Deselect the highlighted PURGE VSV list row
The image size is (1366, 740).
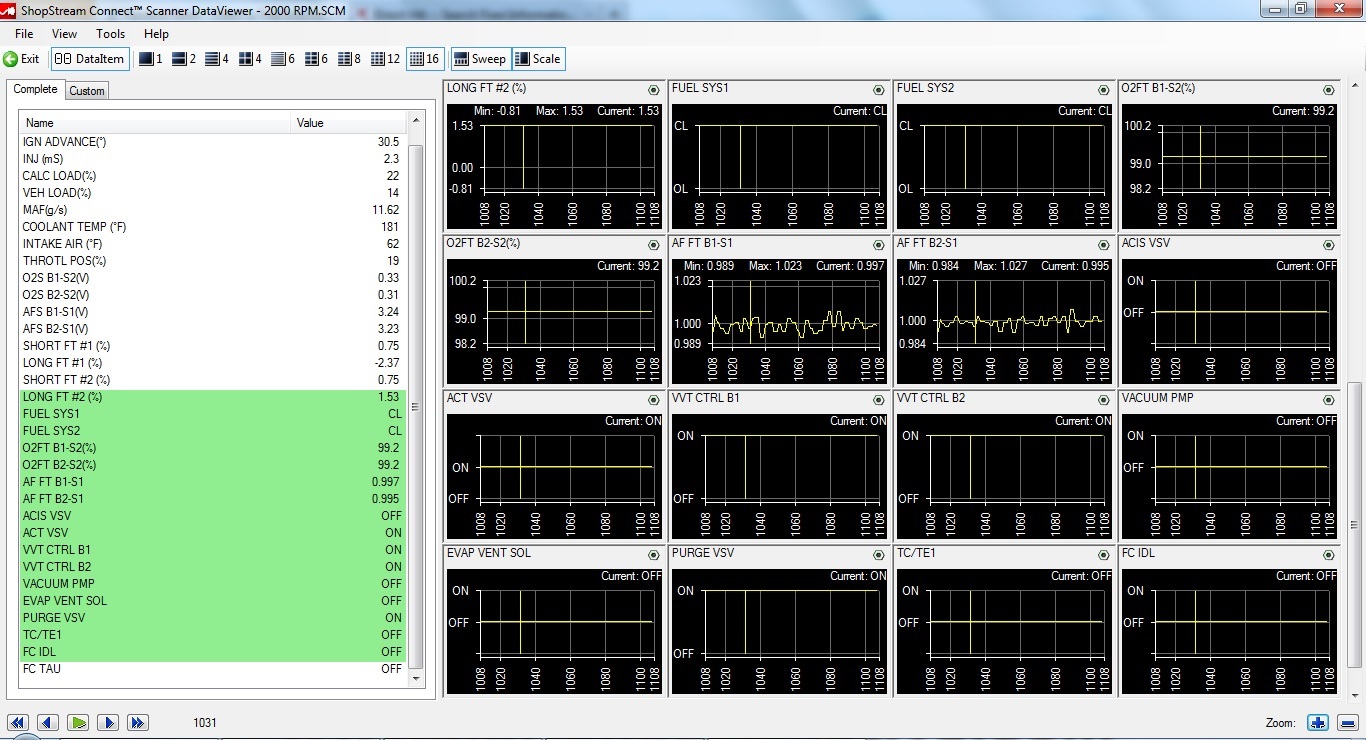213,618
